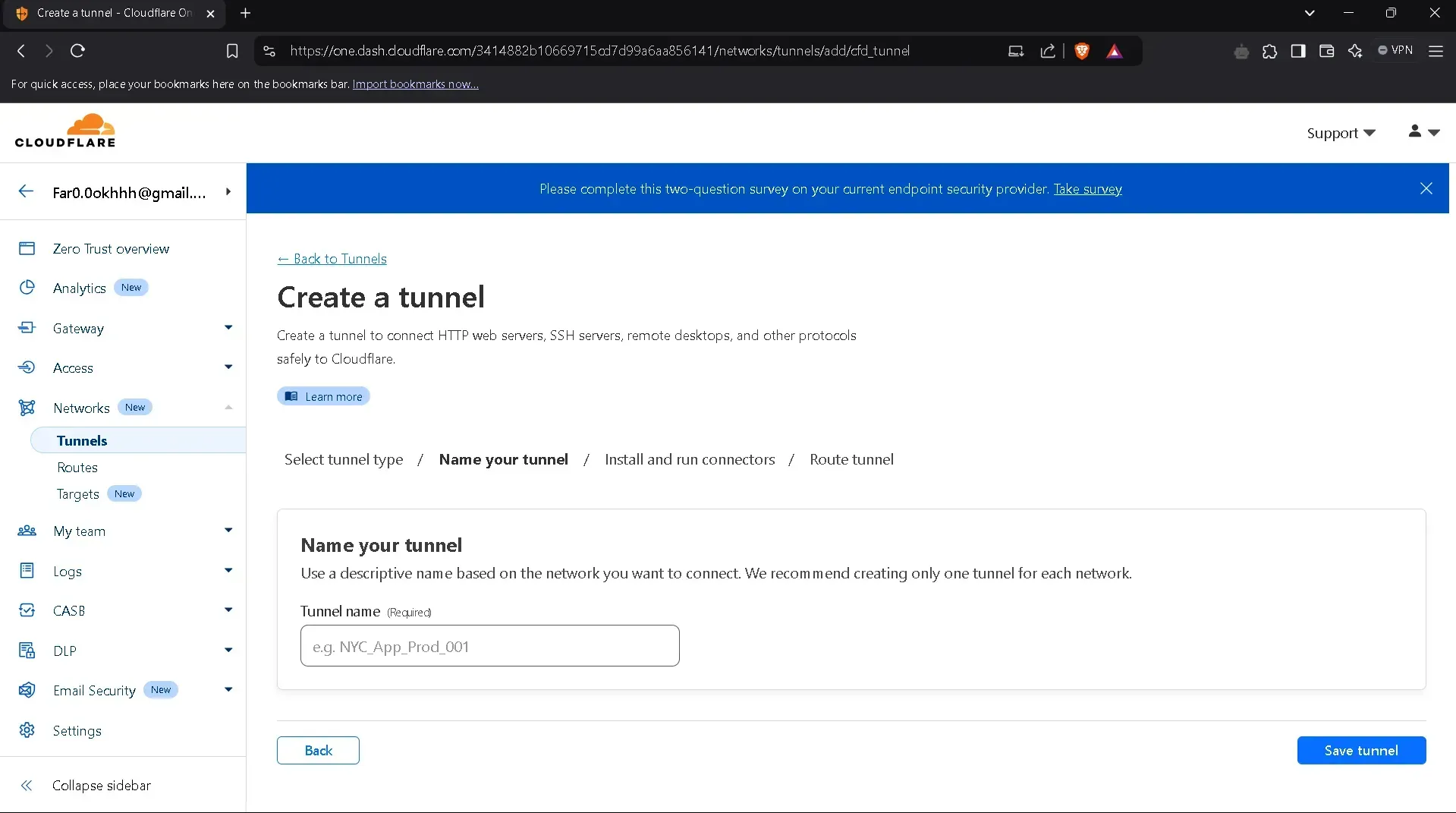Open the account menu dropdown
Image resolution: width=1456 pixels, height=813 pixels.
click(1423, 132)
